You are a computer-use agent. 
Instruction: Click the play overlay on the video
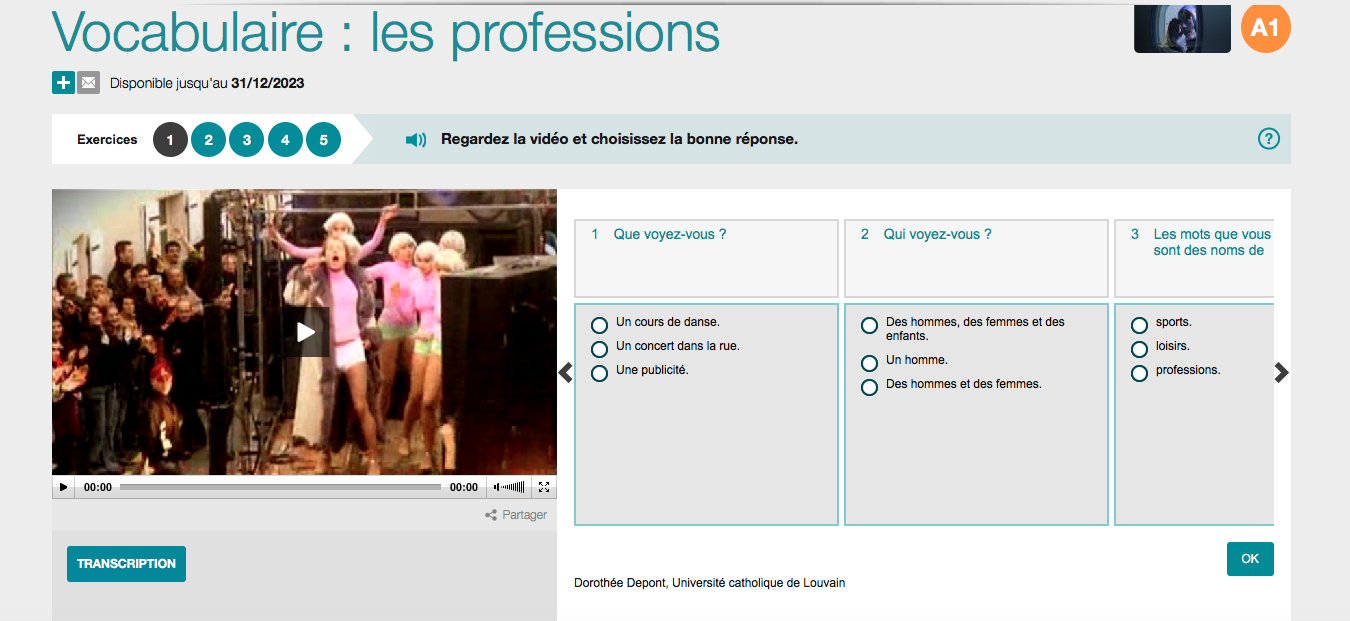[x=305, y=332]
